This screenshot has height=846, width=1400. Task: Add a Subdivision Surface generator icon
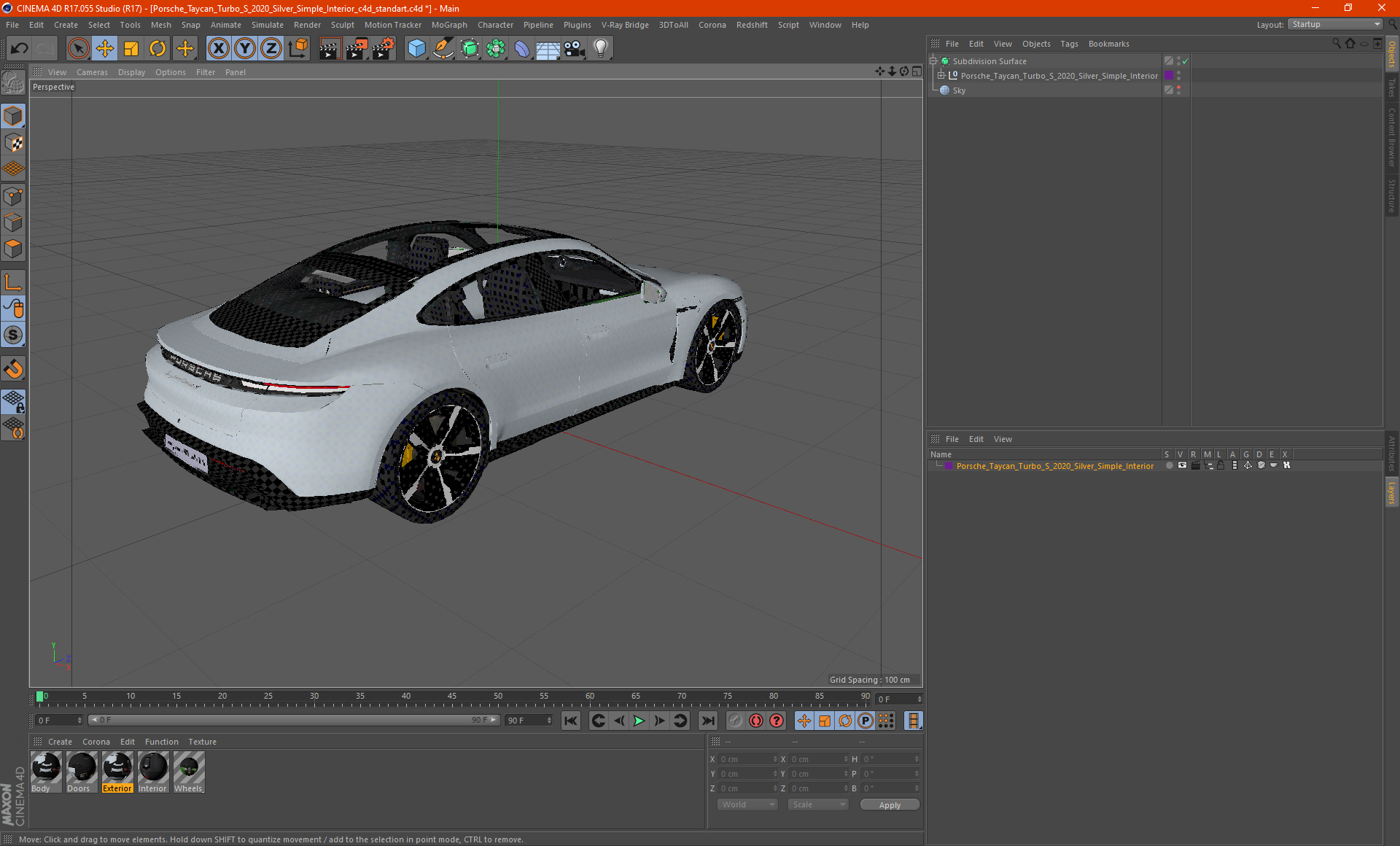tap(470, 49)
